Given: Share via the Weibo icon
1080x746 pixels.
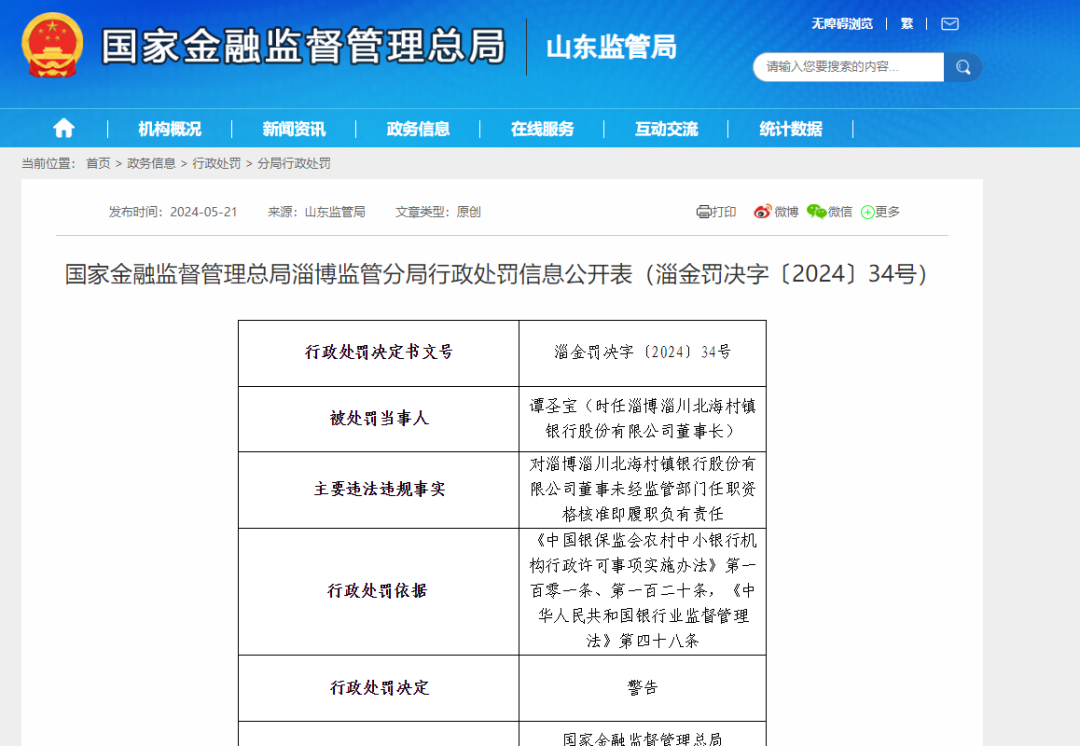Looking at the screenshot, I should [x=762, y=211].
